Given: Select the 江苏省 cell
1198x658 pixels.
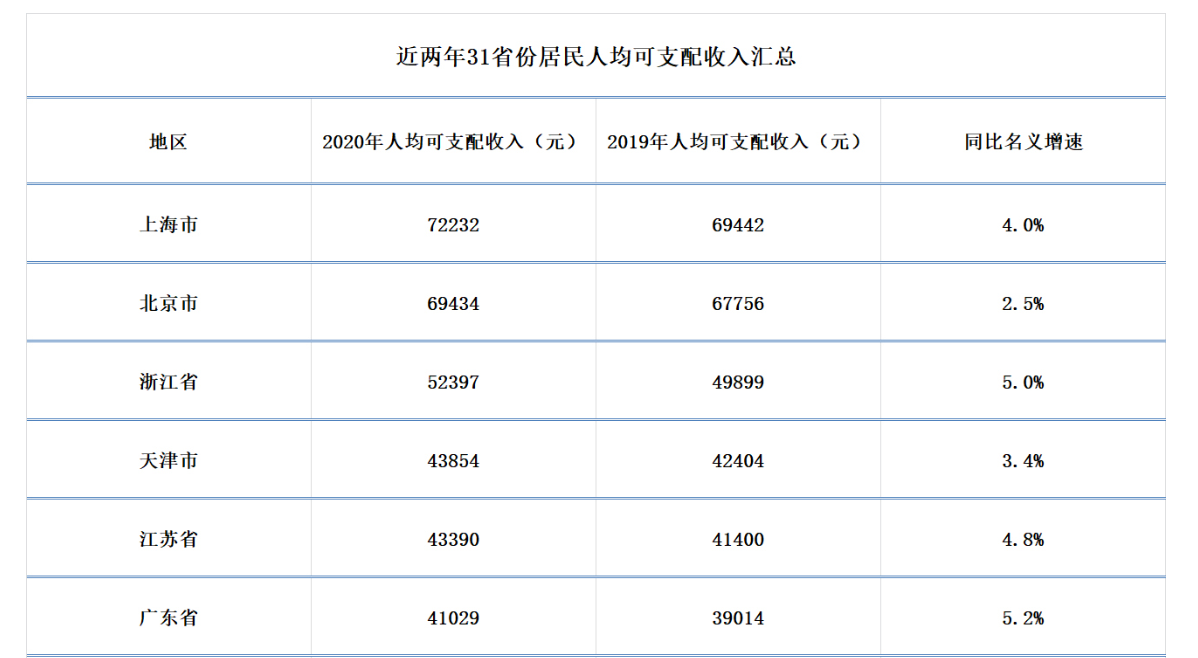Looking at the screenshot, I should click(168, 540).
